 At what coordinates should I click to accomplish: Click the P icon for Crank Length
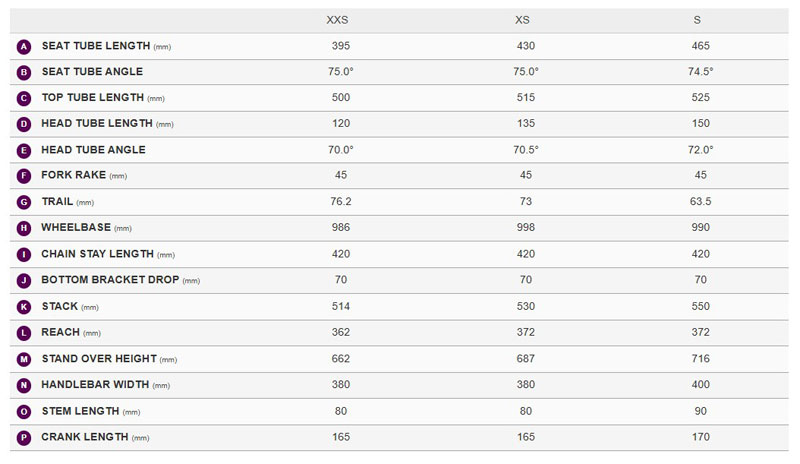click(25, 437)
